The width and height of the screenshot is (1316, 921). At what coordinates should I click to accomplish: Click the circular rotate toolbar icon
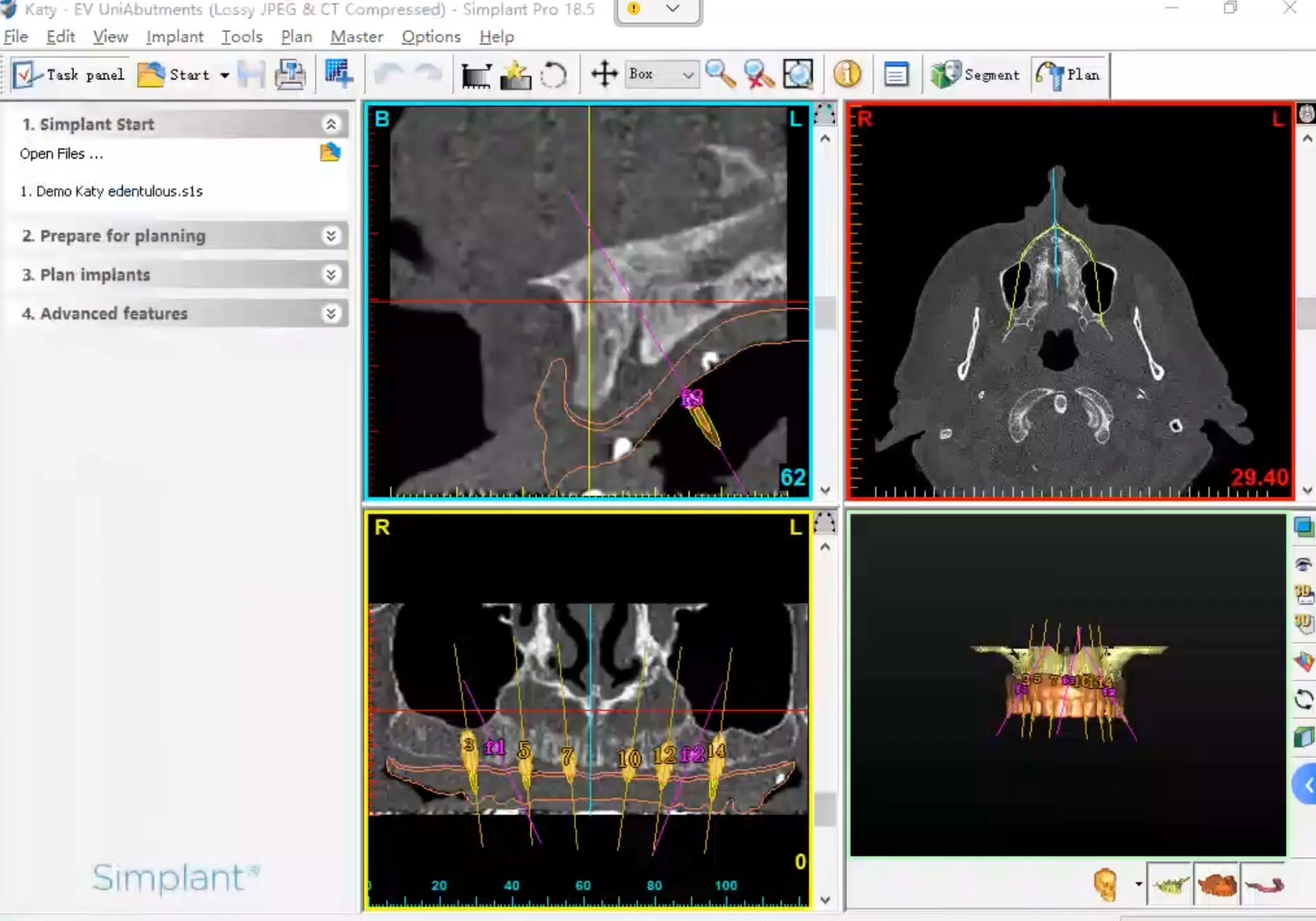pos(554,75)
